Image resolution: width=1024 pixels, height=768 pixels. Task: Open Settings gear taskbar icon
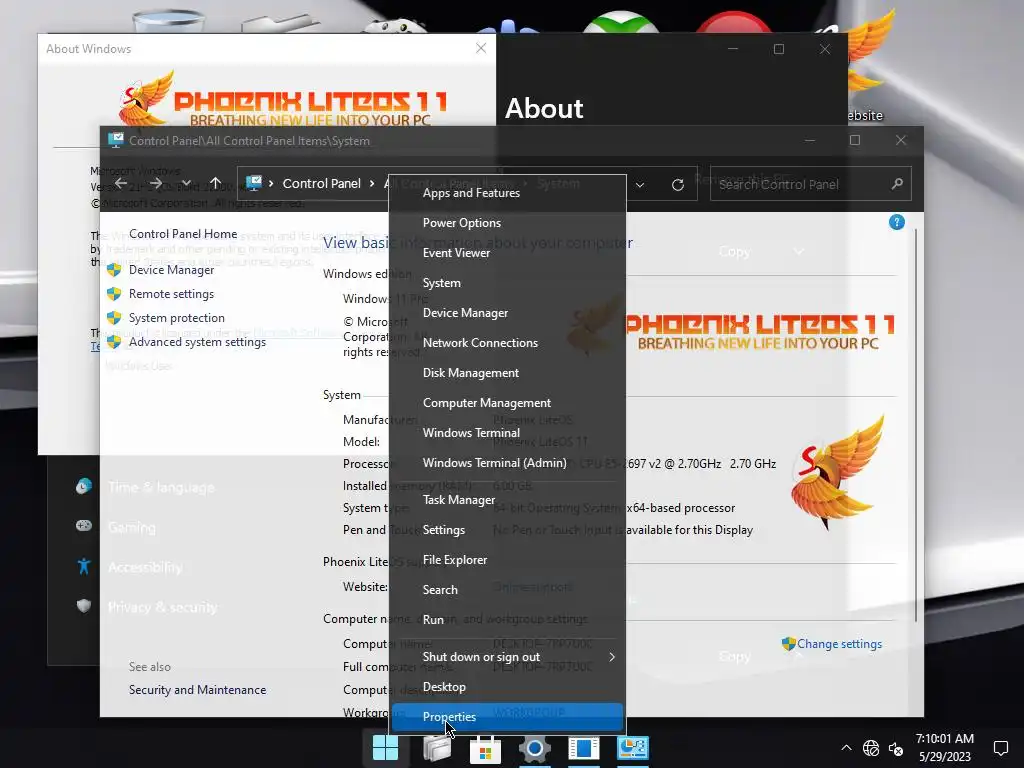(535, 748)
